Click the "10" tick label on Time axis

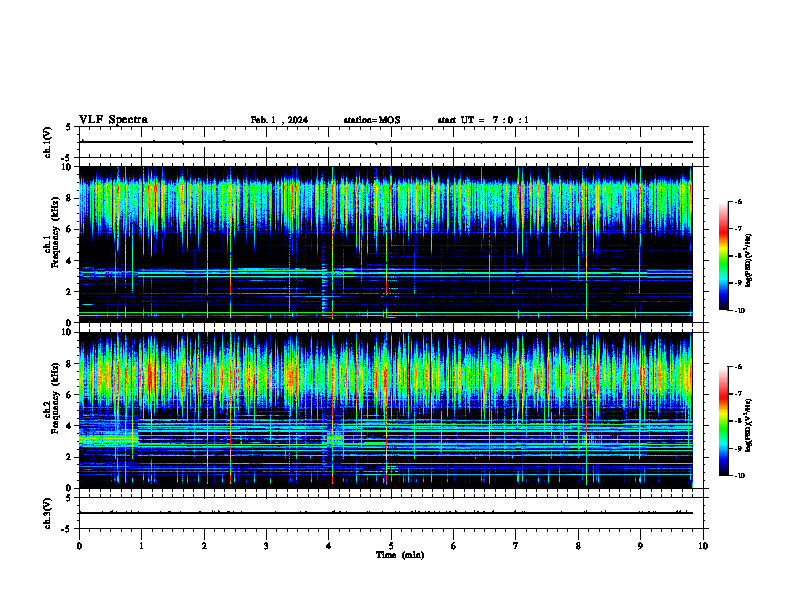[703, 546]
